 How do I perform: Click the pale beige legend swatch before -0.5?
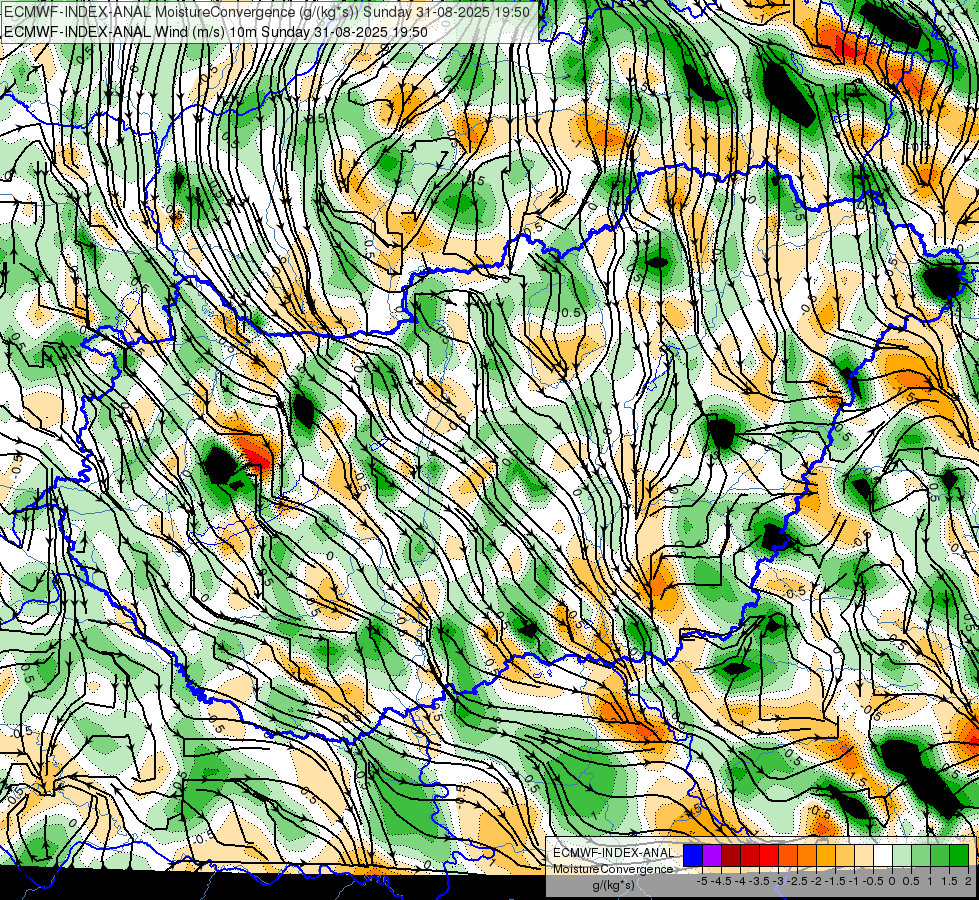pyautogui.click(x=865, y=856)
